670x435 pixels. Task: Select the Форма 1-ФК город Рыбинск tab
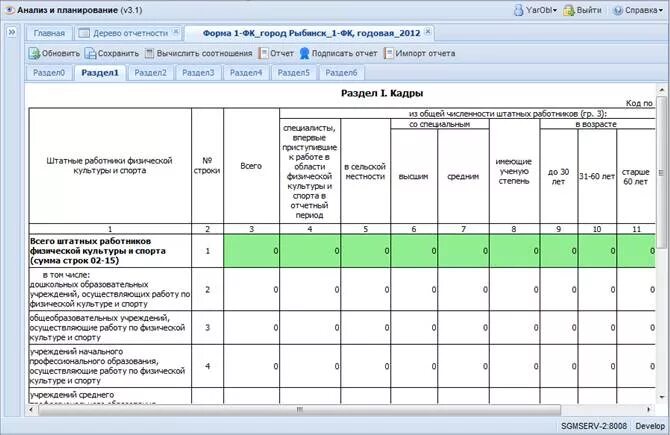(311, 33)
